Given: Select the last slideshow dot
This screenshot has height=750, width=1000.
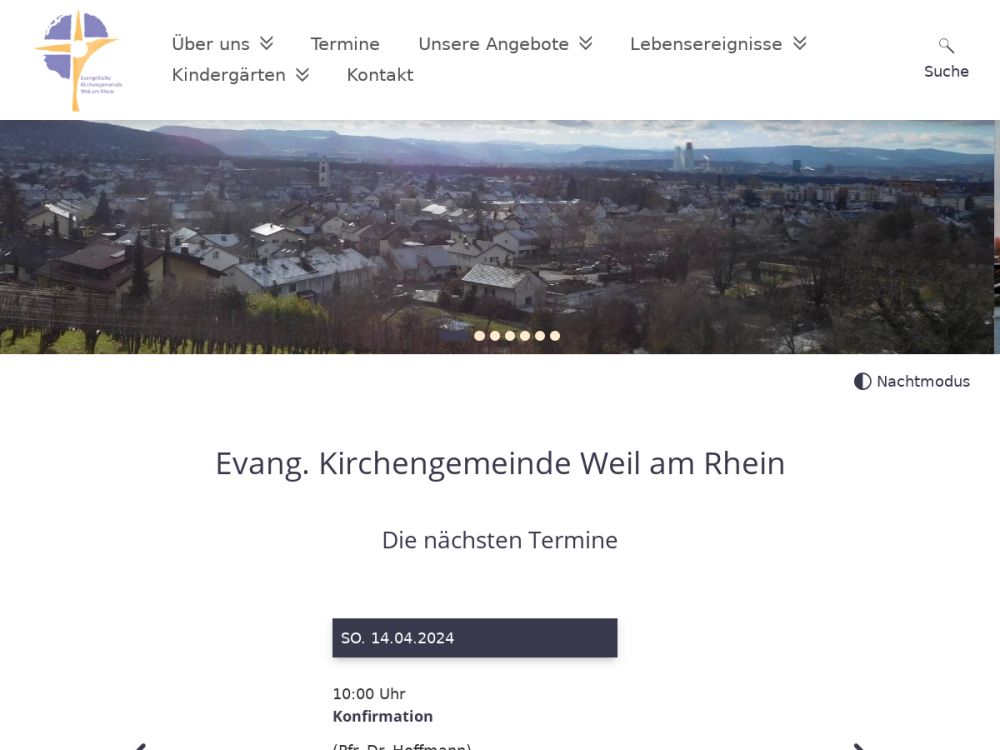Looking at the screenshot, I should pyautogui.click(x=555, y=336).
